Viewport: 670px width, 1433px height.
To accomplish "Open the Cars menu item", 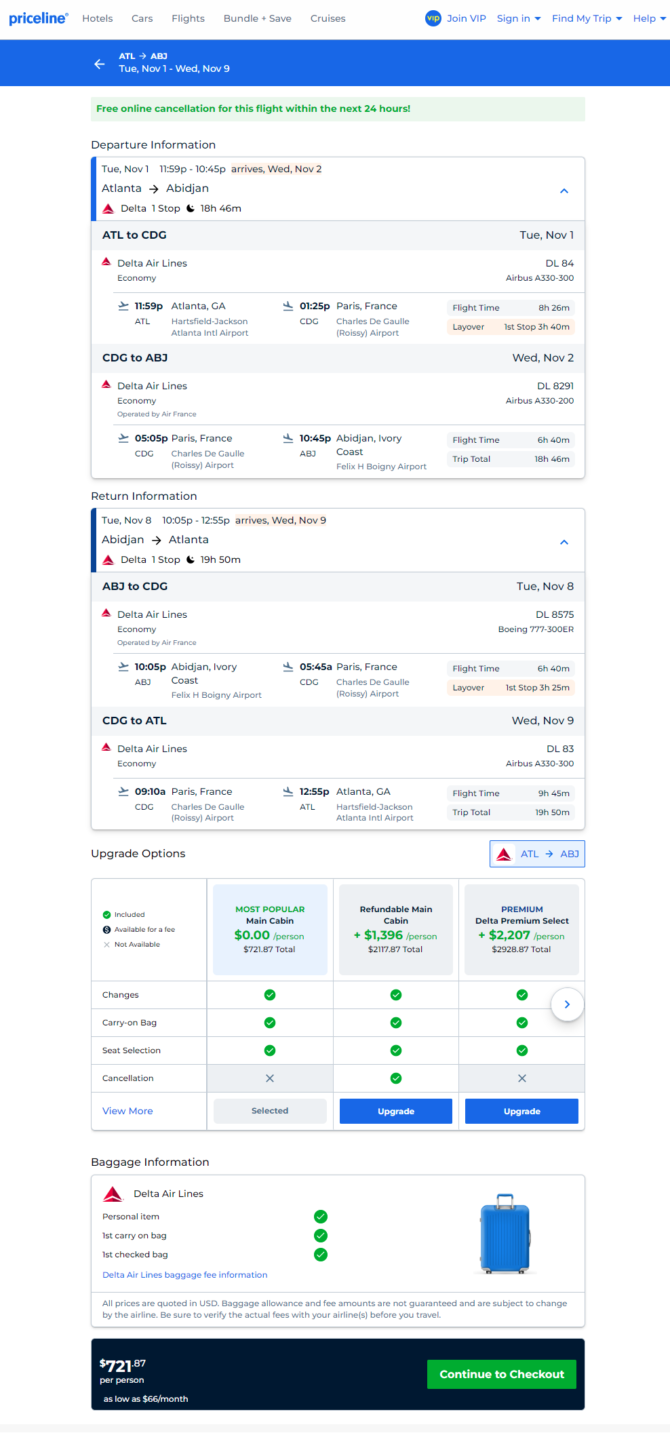I will pos(142,18).
